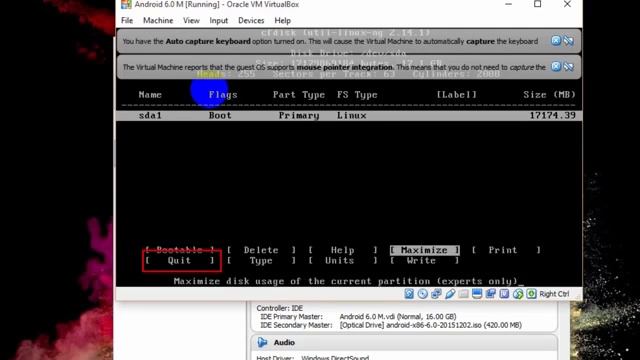Open the Machine menu
Viewport: 640px width, 360px height.
(x=158, y=20)
